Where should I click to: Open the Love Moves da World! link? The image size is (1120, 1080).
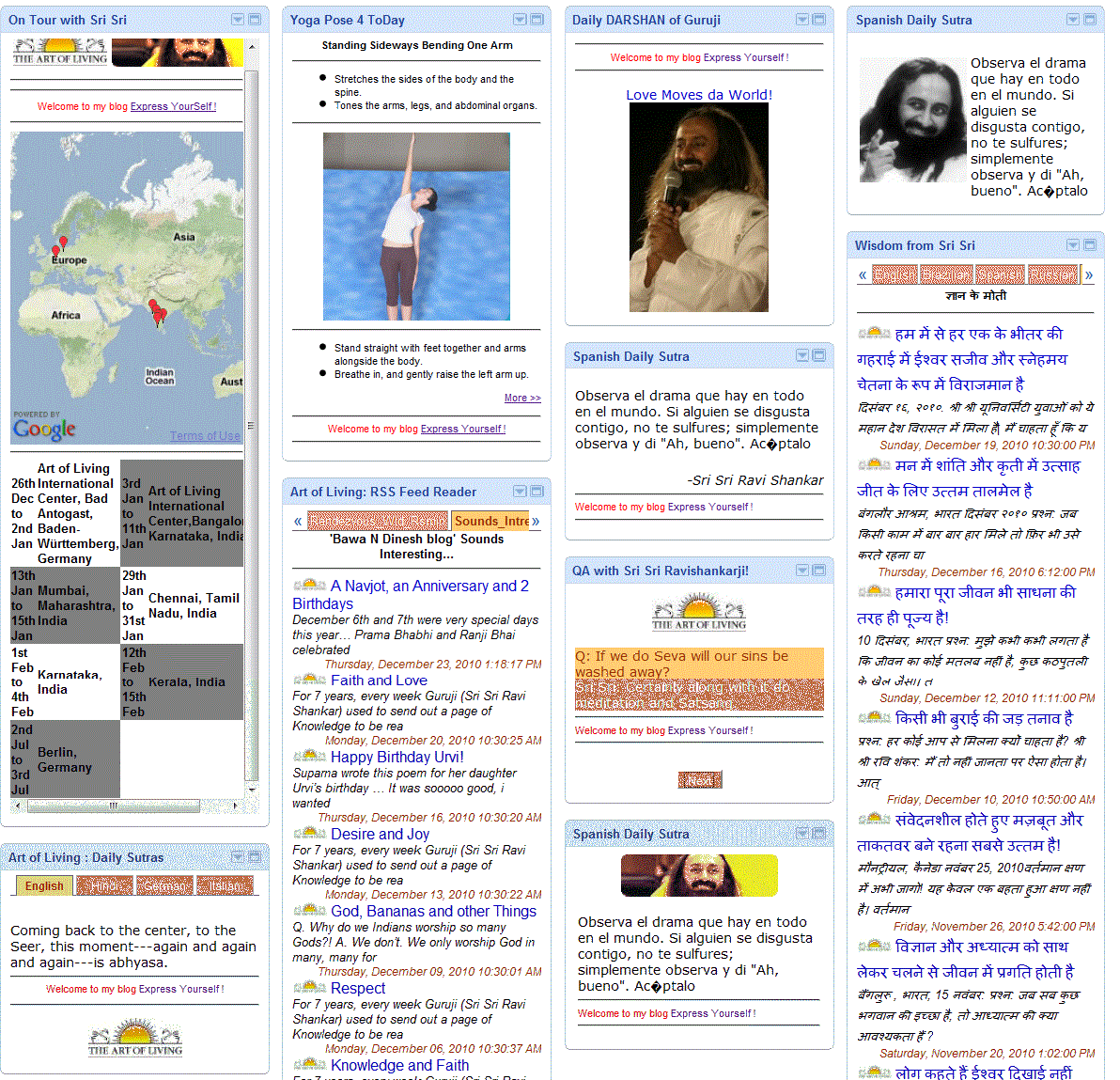pyautogui.click(x=698, y=94)
